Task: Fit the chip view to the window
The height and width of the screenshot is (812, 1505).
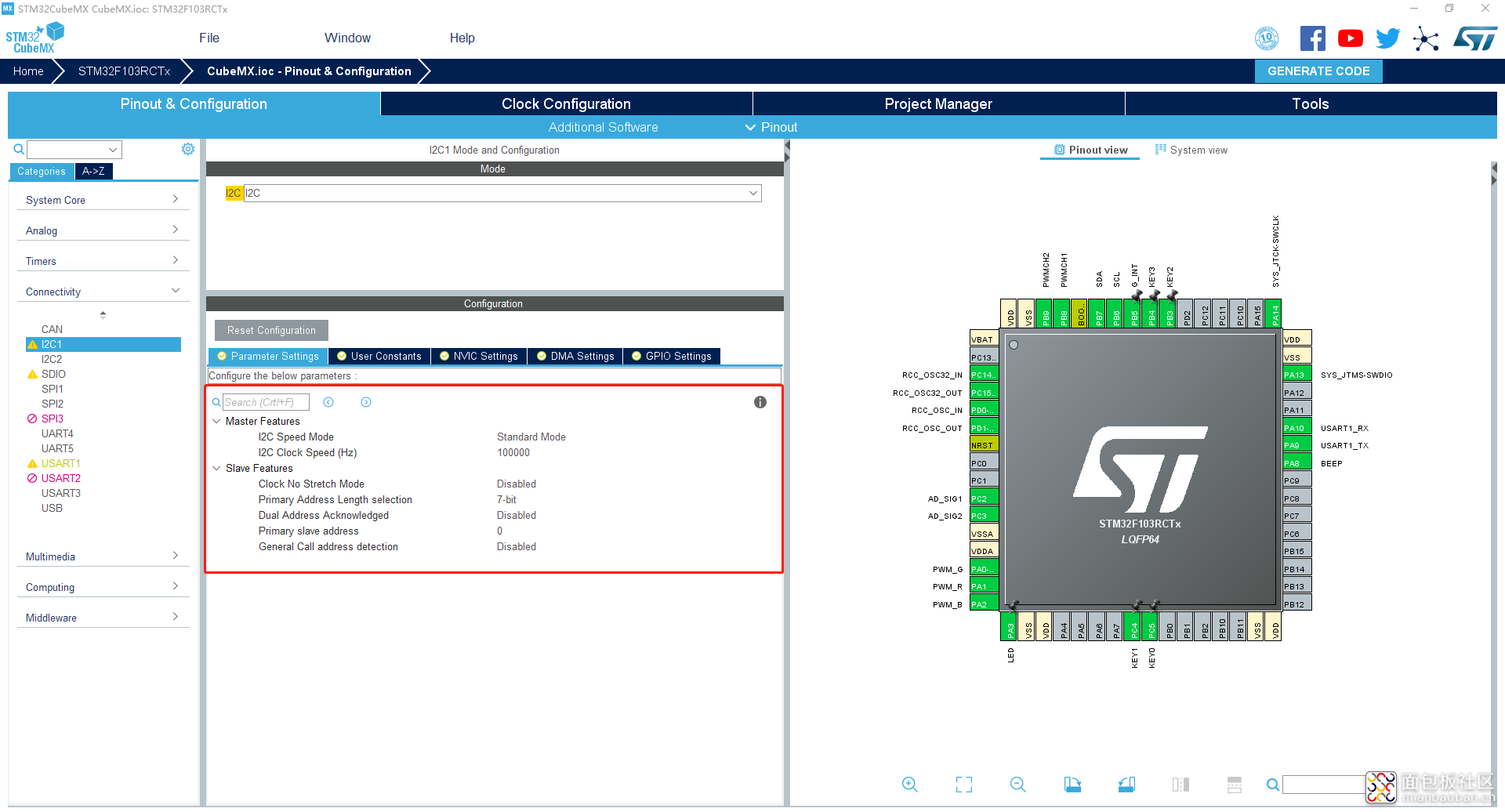Action: pos(964,785)
